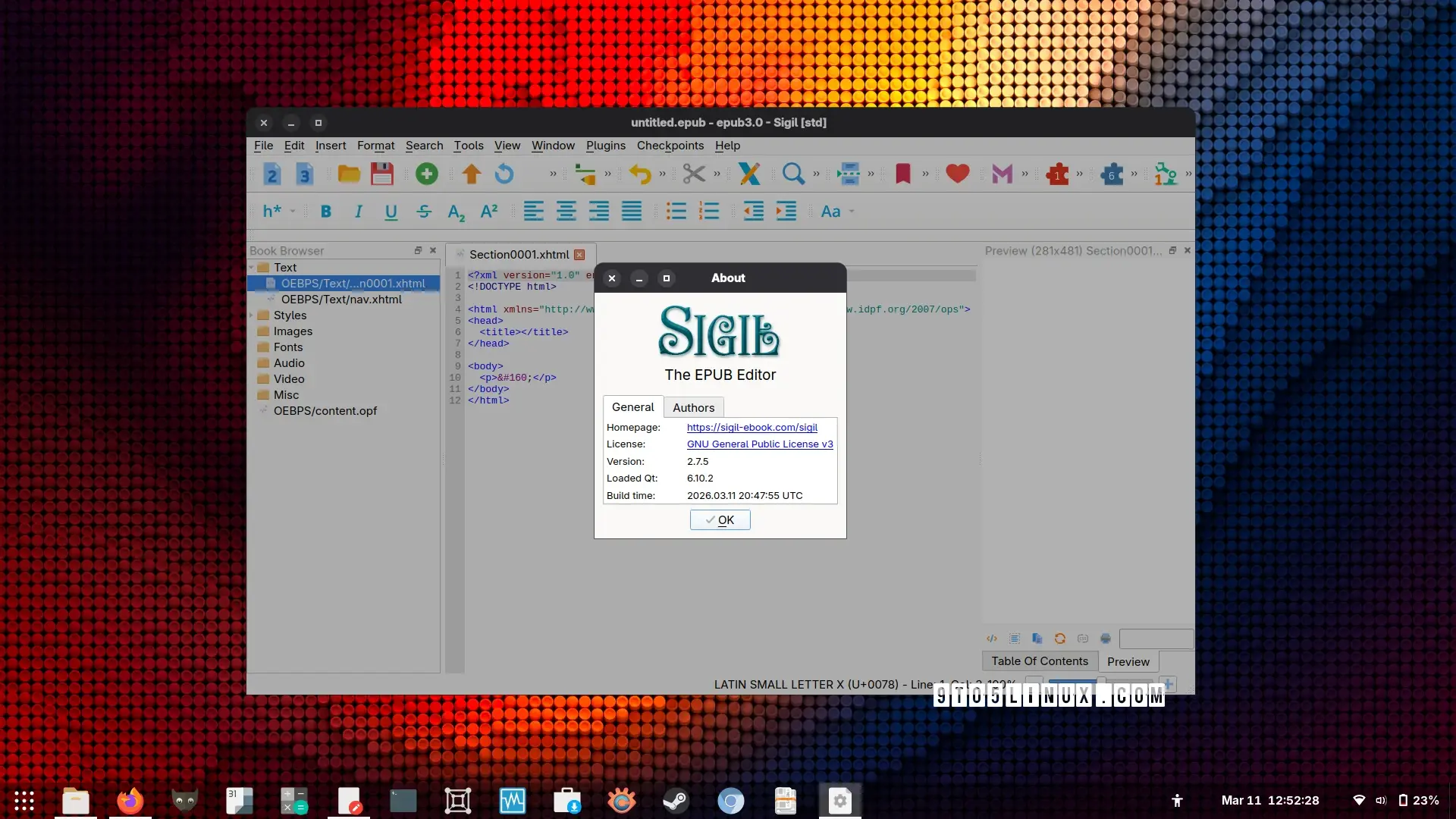Open the GNU General Public License v3 link

coord(760,444)
